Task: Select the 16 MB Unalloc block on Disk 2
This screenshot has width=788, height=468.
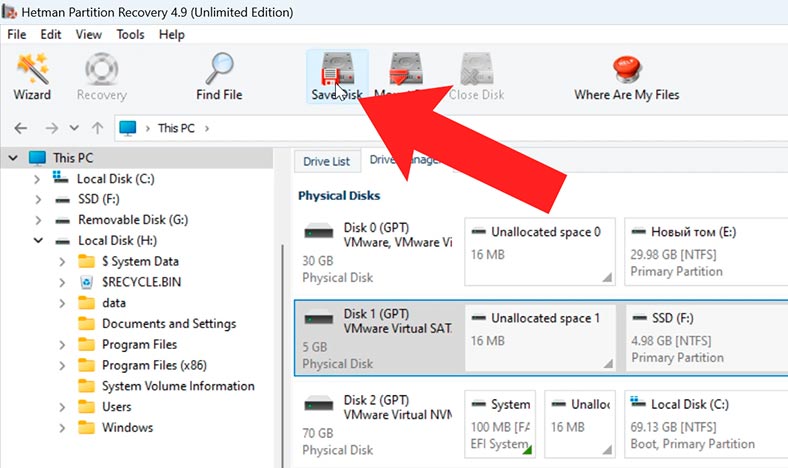Action: pos(580,424)
